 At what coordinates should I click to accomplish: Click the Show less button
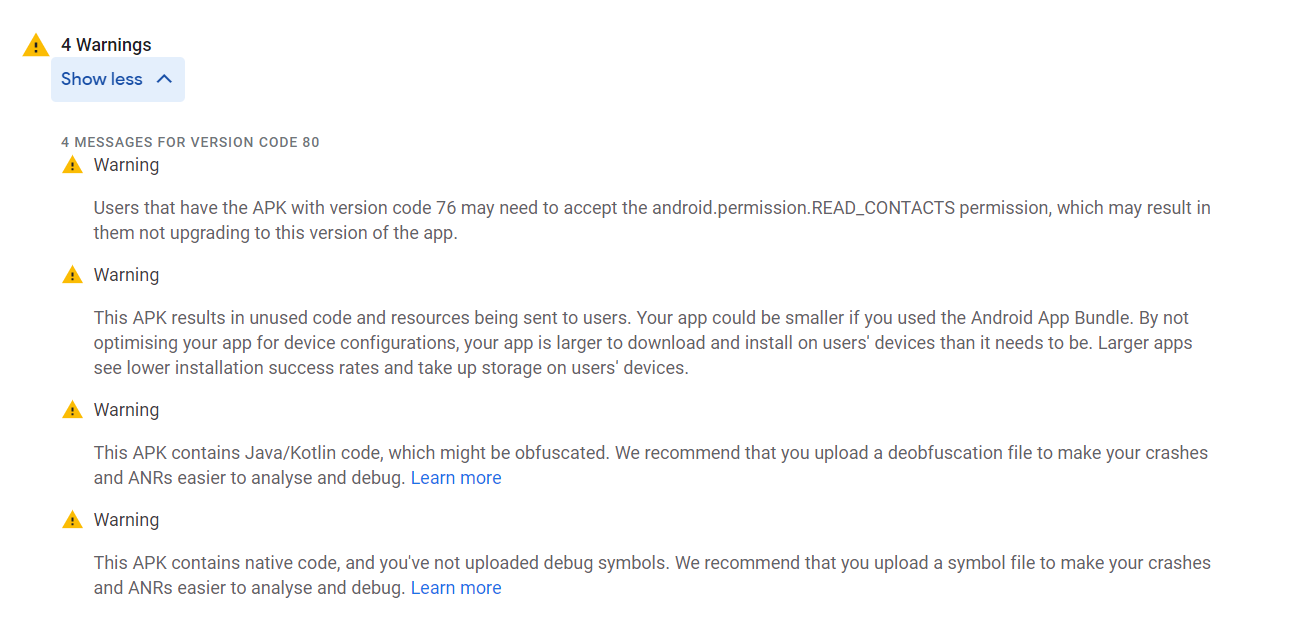[x=118, y=79]
